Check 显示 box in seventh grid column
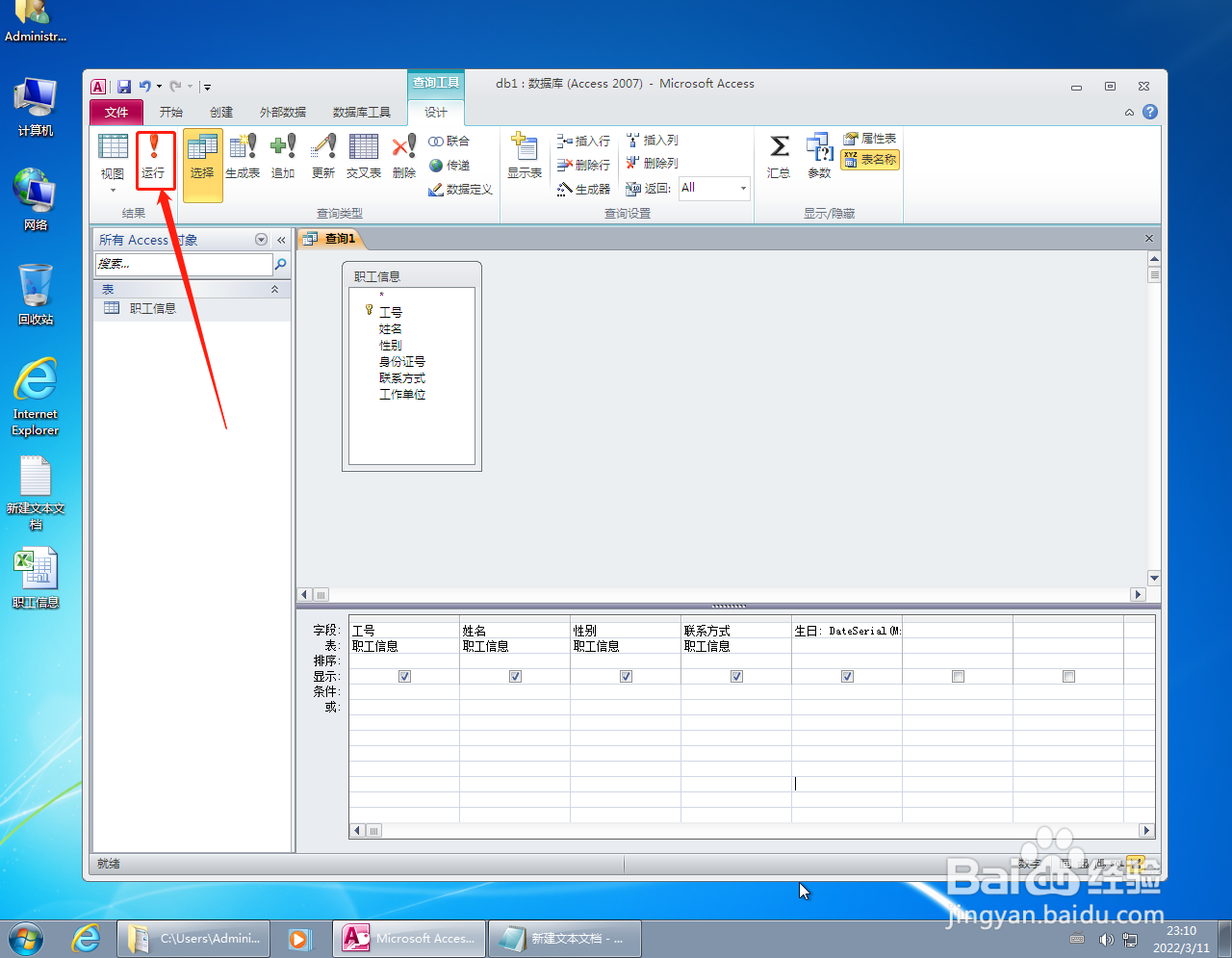Screen dimensions: 1232x958 (x=1068, y=677)
